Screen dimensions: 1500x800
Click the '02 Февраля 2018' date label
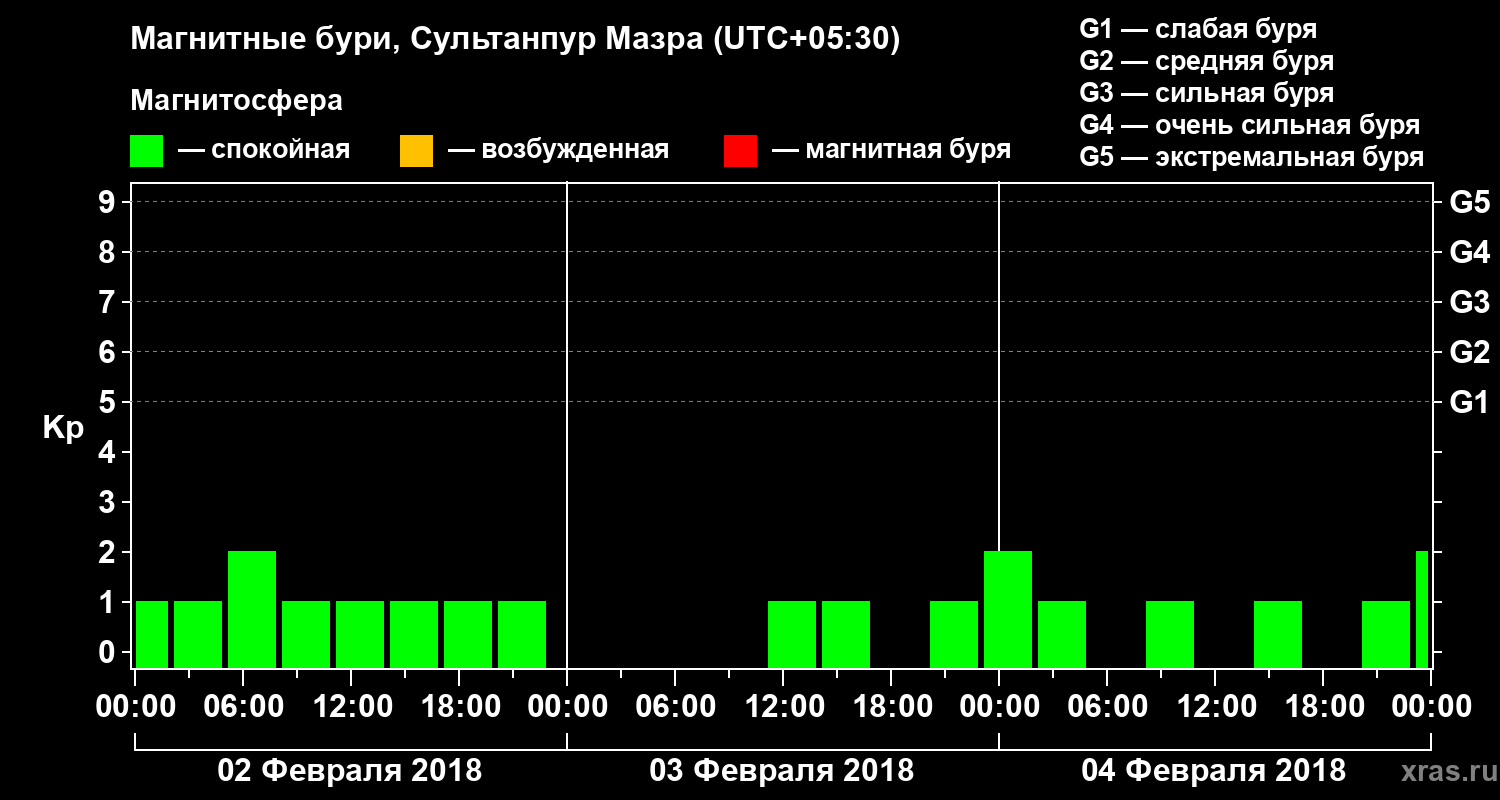coord(350,771)
